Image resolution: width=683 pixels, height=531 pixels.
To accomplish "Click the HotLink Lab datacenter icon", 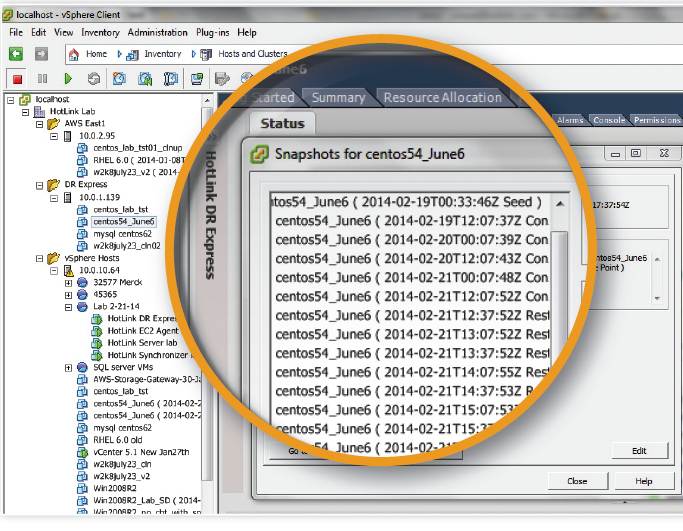I will coord(39,112).
